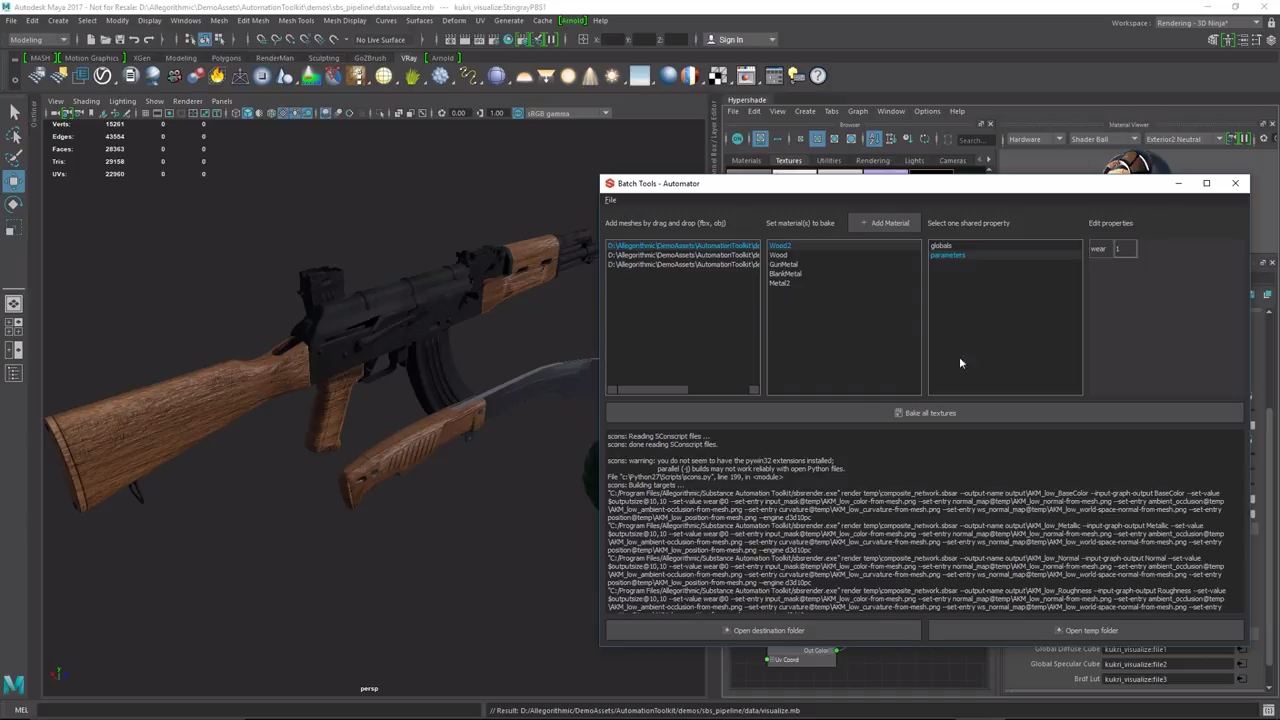Click the V-Ray logo shelf icon
The height and width of the screenshot is (720, 1280).
click(x=103, y=76)
